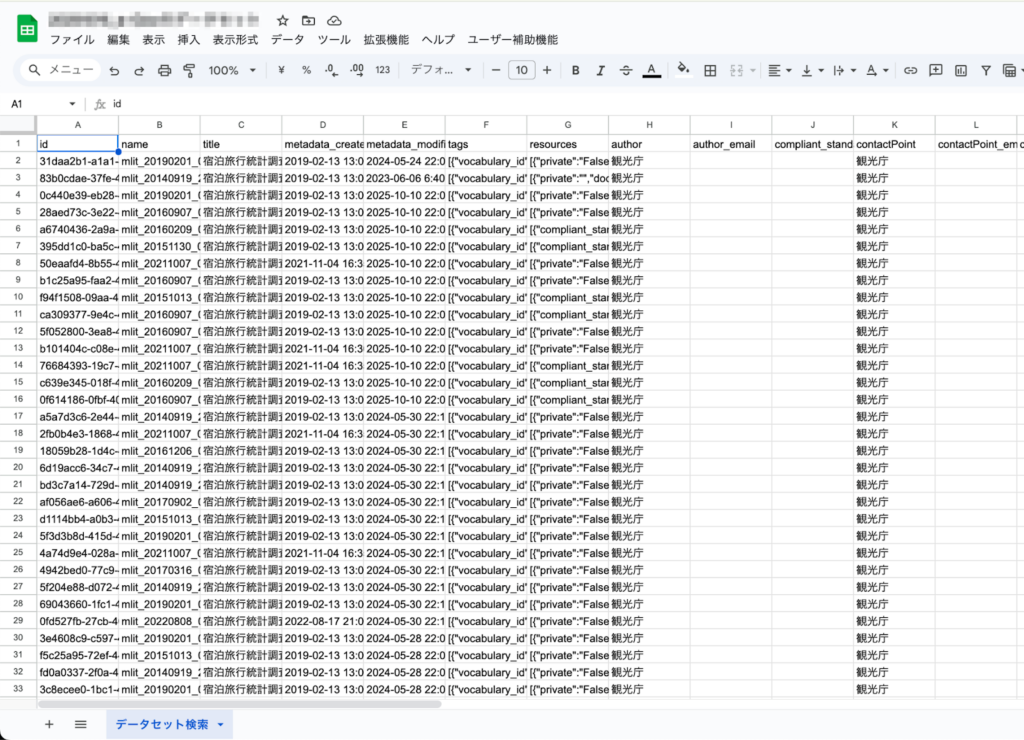This screenshot has height=740, width=1024.
Task: Star this spreadsheet document
Action: pyautogui.click(x=283, y=21)
